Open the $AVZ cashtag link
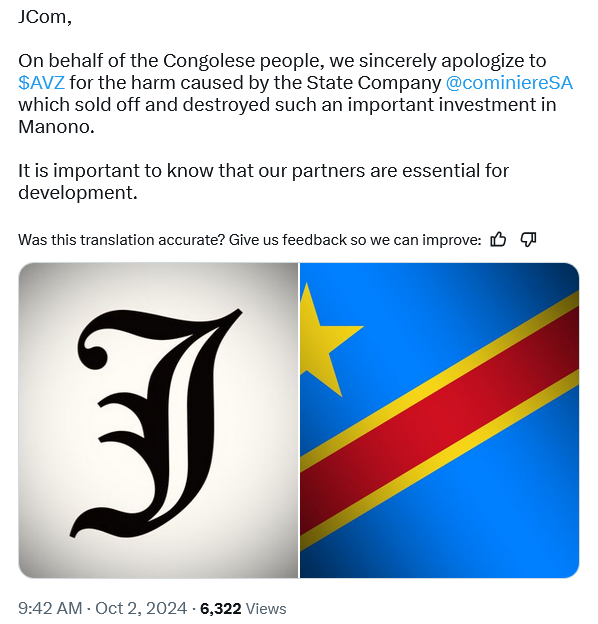 coord(41,83)
